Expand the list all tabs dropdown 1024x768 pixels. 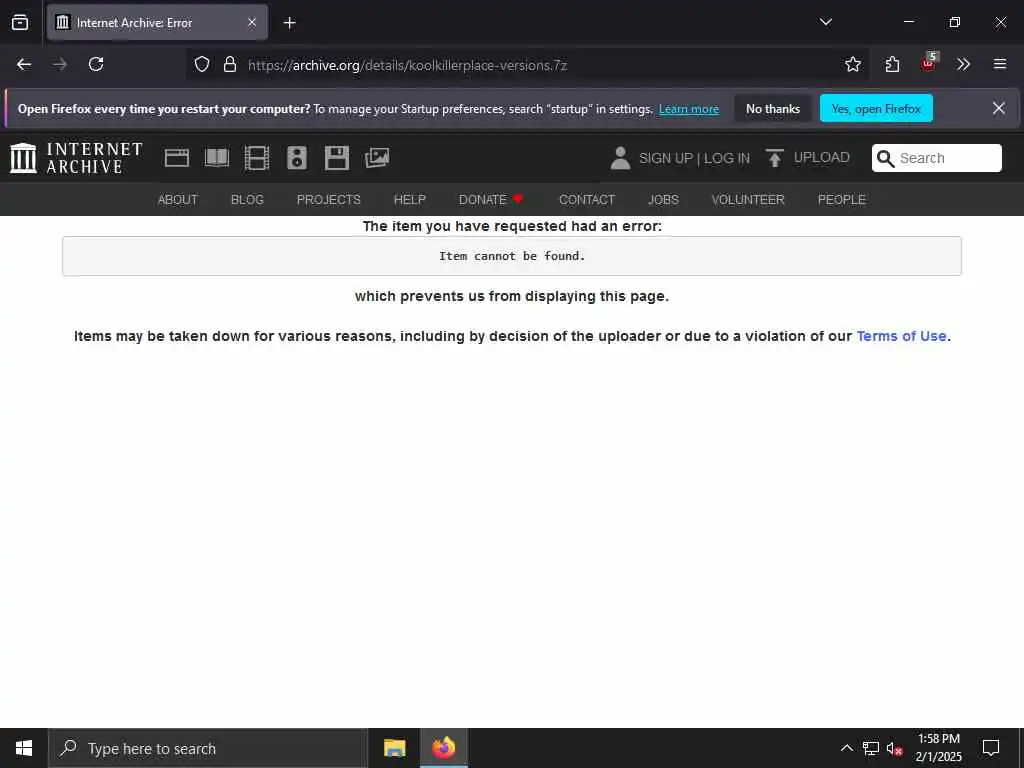pyautogui.click(x=825, y=22)
